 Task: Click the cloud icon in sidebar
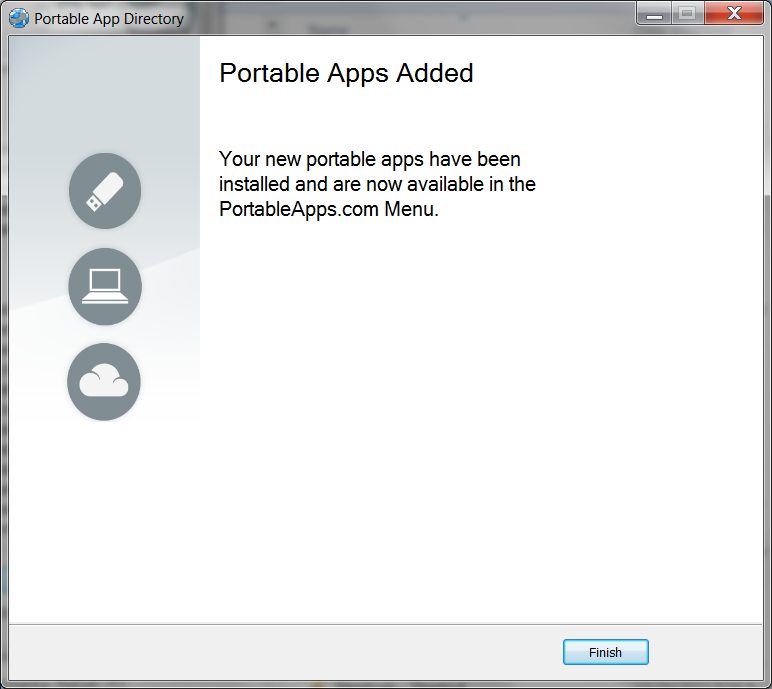[104, 382]
